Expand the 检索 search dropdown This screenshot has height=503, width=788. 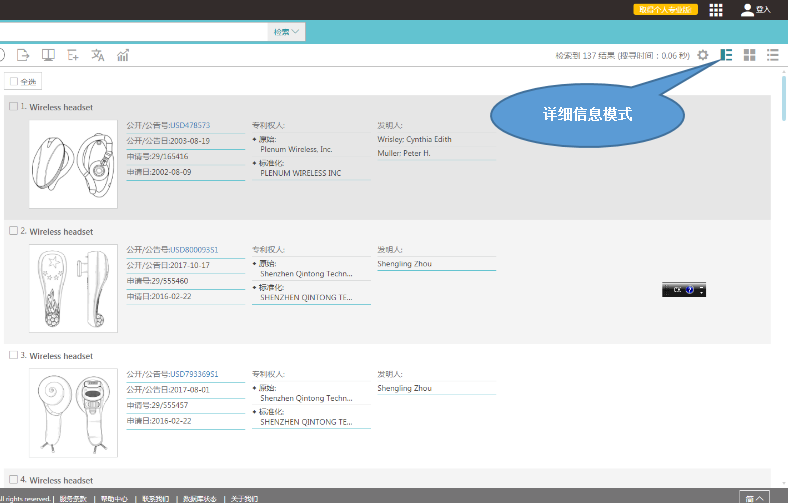(286, 32)
